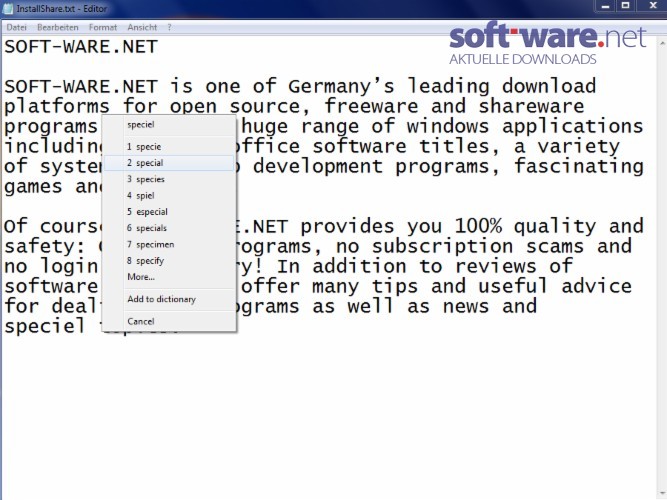Minimize the Editor window

pos(605,6)
